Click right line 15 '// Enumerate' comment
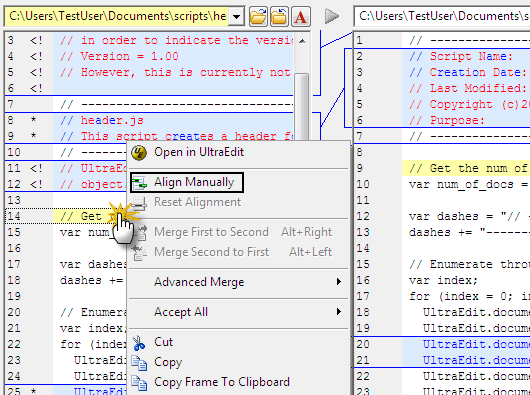 (469, 264)
